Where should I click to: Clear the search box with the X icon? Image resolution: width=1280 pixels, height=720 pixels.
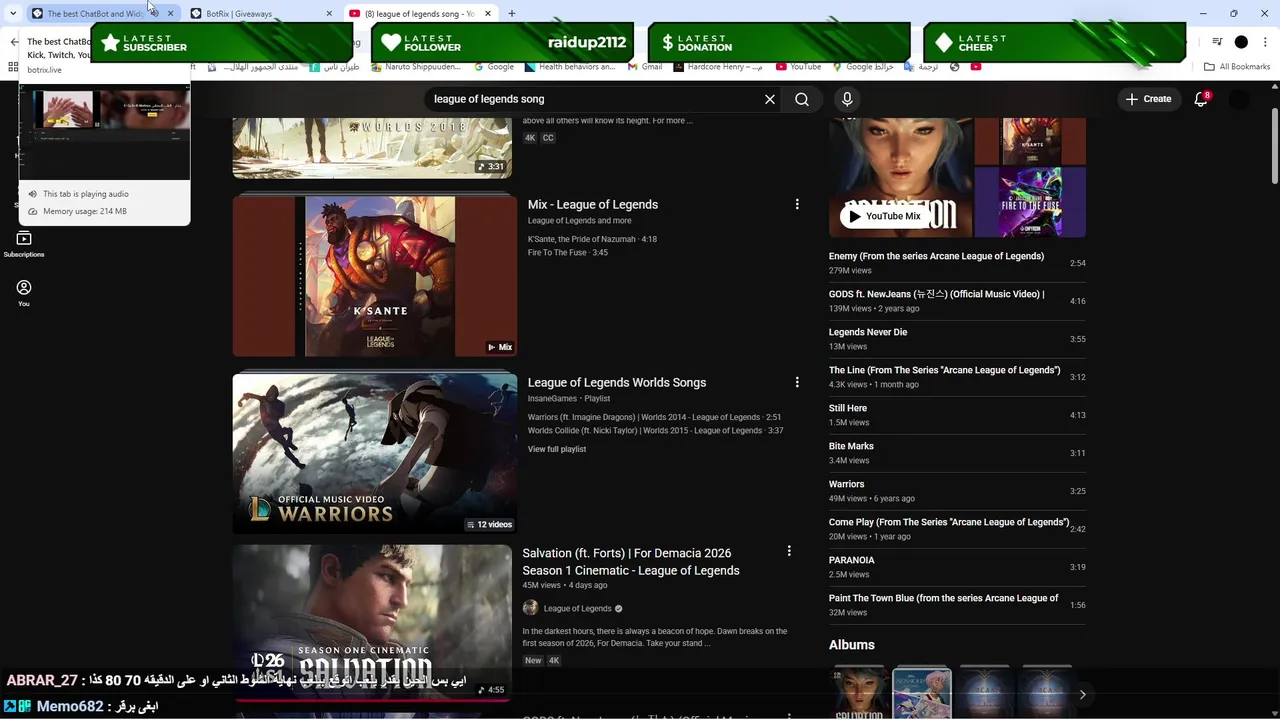(x=770, y=99)
